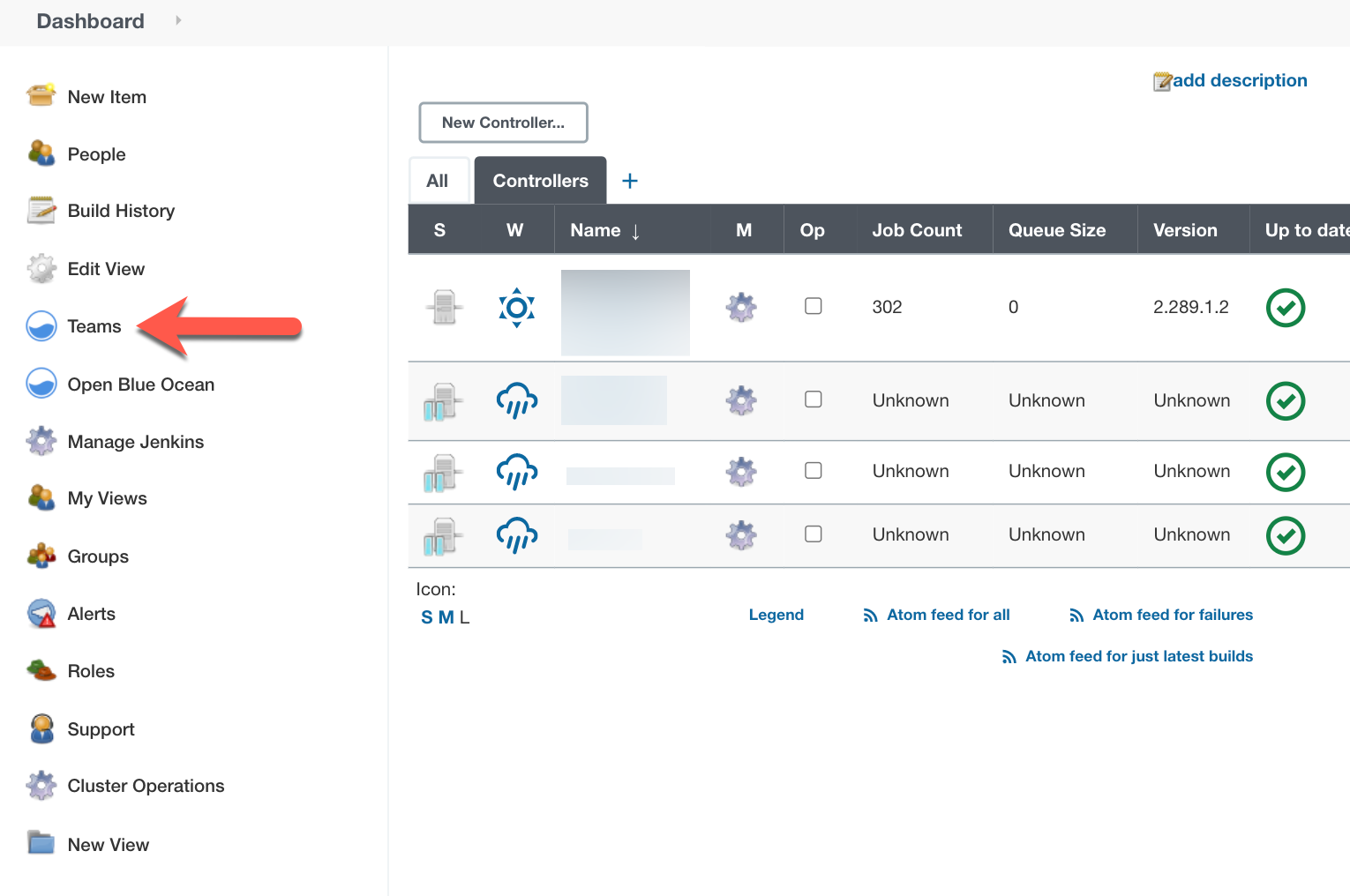Click the Cluster Operations gear icon
This screenshot has height=896, width=1350.
point(41,785)
